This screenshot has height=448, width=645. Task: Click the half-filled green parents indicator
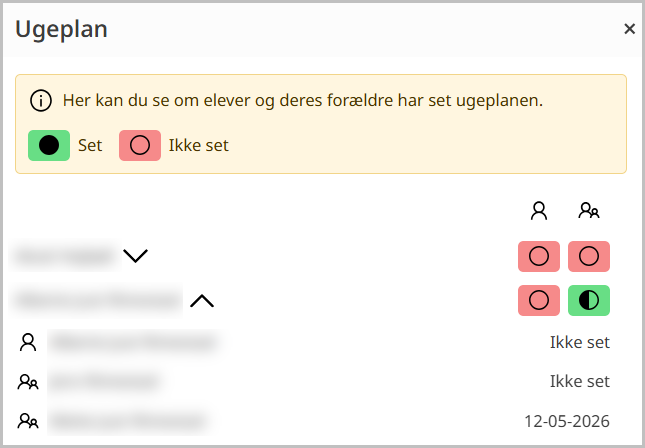pyautogui.click(x=589, y=300)
